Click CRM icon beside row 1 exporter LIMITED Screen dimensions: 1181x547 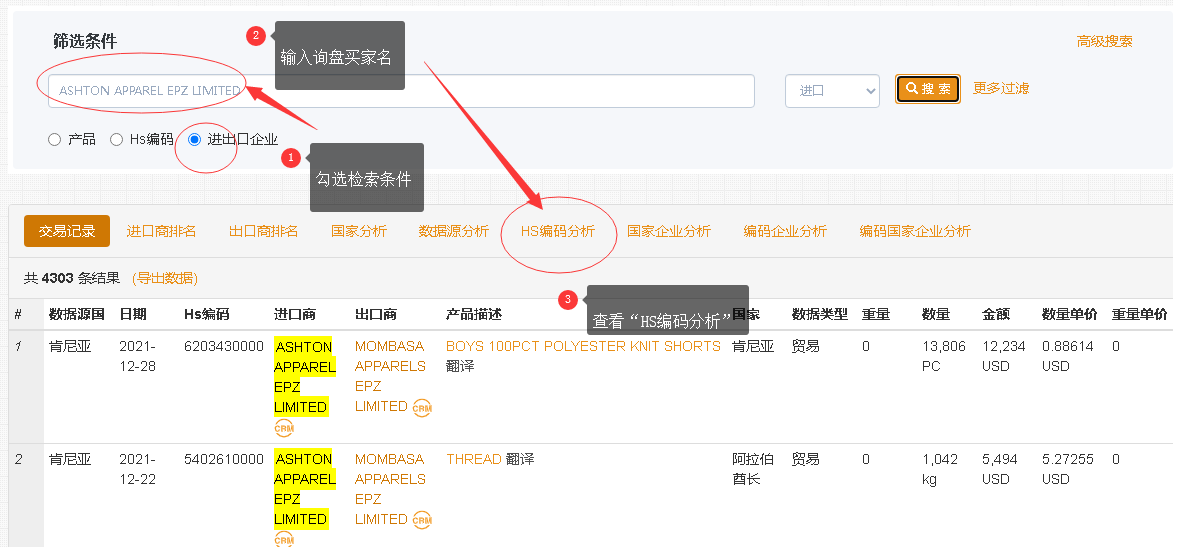tap(422, 408)
